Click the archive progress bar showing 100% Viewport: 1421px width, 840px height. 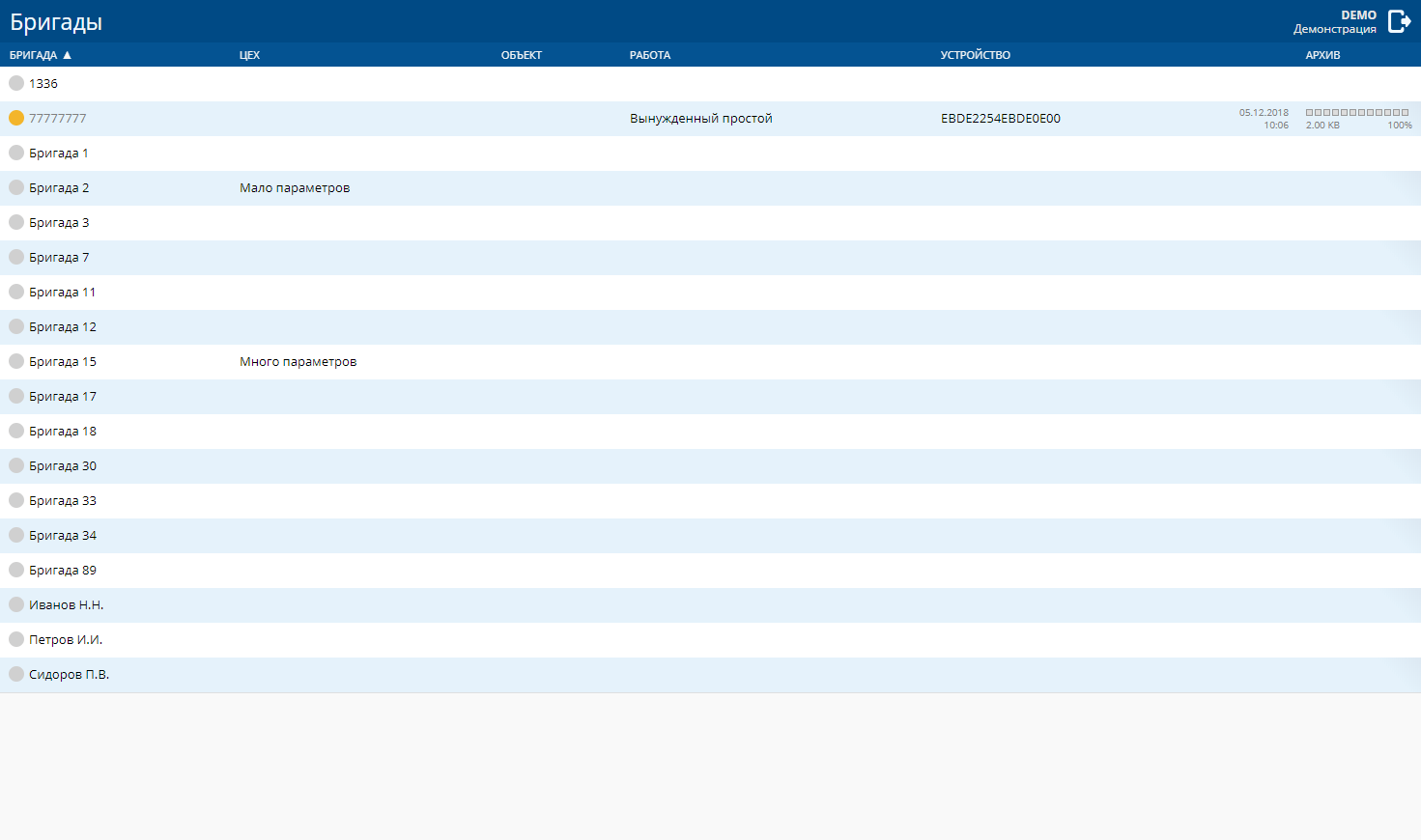point(1357,113)
